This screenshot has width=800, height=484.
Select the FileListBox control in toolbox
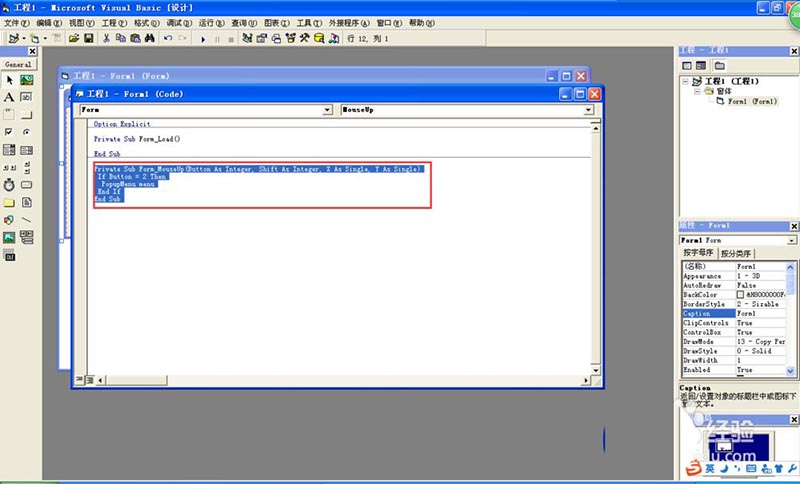tap(27, 202)
